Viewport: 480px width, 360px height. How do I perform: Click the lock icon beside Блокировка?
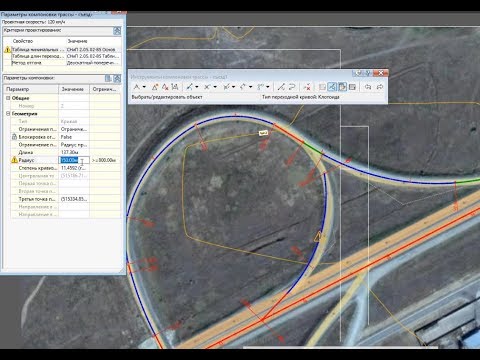(x=14, y=137)
